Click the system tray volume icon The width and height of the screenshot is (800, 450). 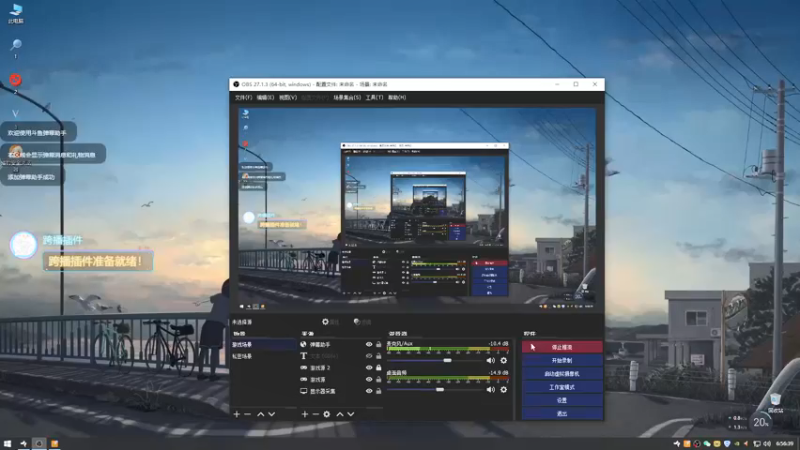(767, 444)
